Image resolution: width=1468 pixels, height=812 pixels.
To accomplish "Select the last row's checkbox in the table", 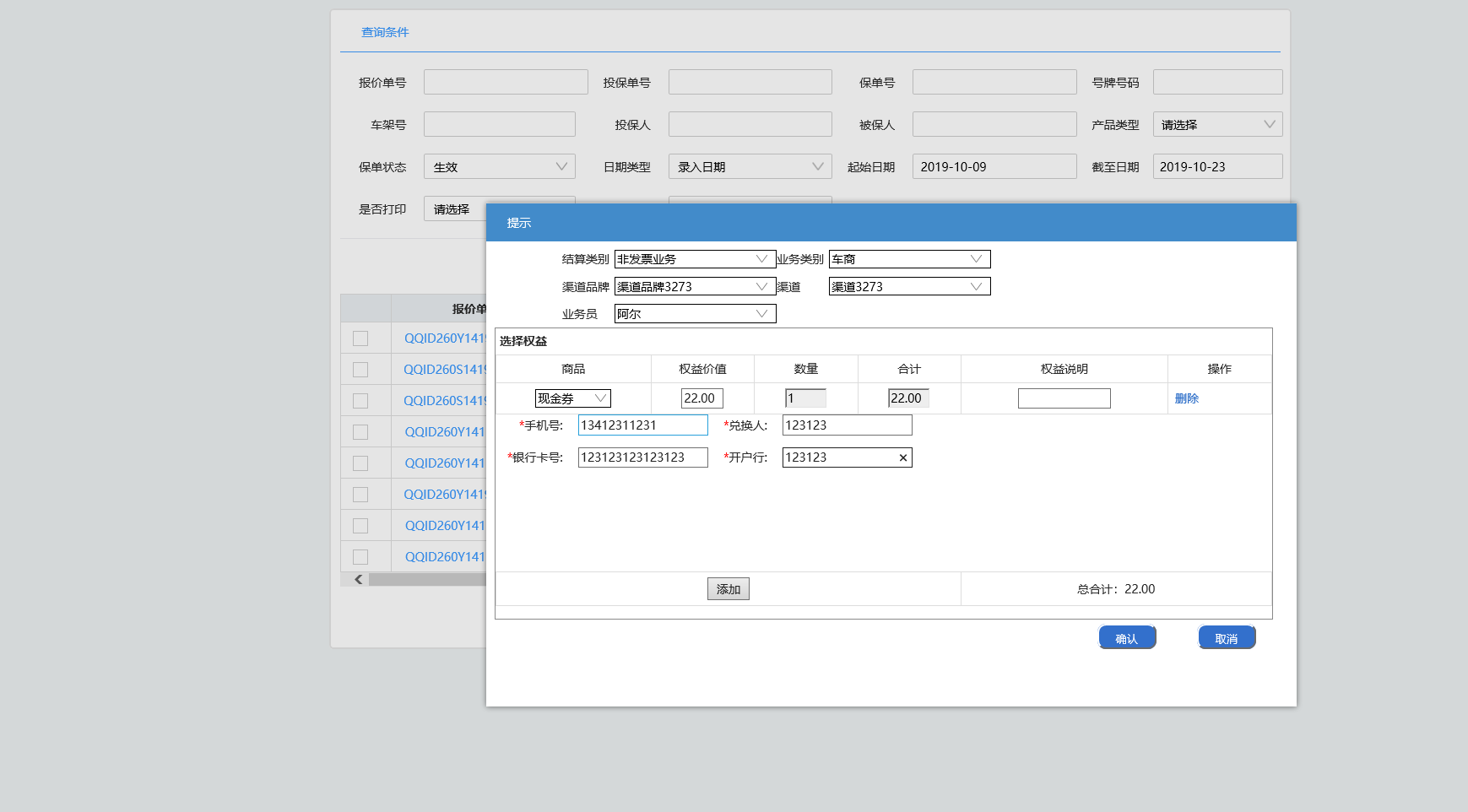I will click(360, 557).
